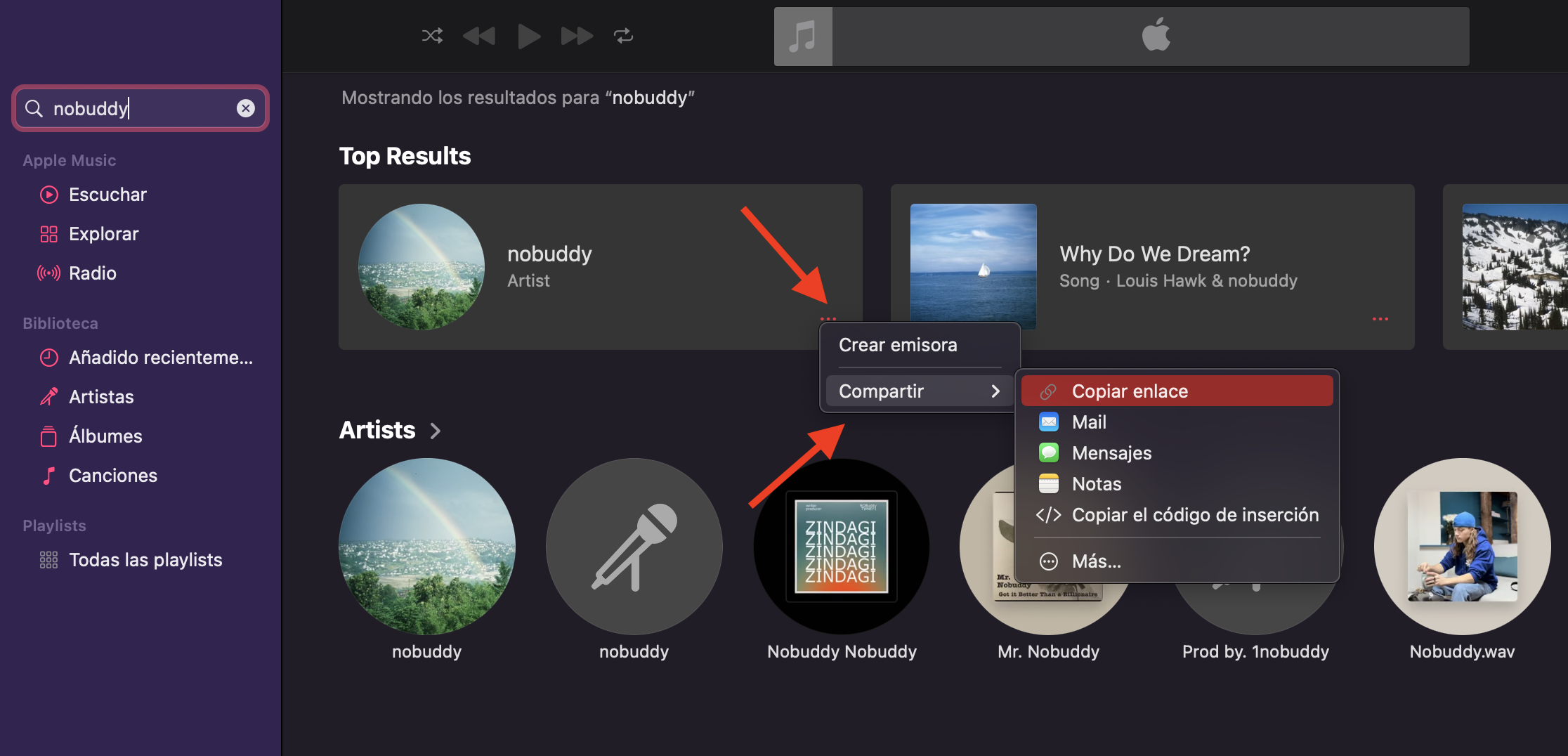Click the nobuddy name under the microphone avatar

[x=634, y=652]
